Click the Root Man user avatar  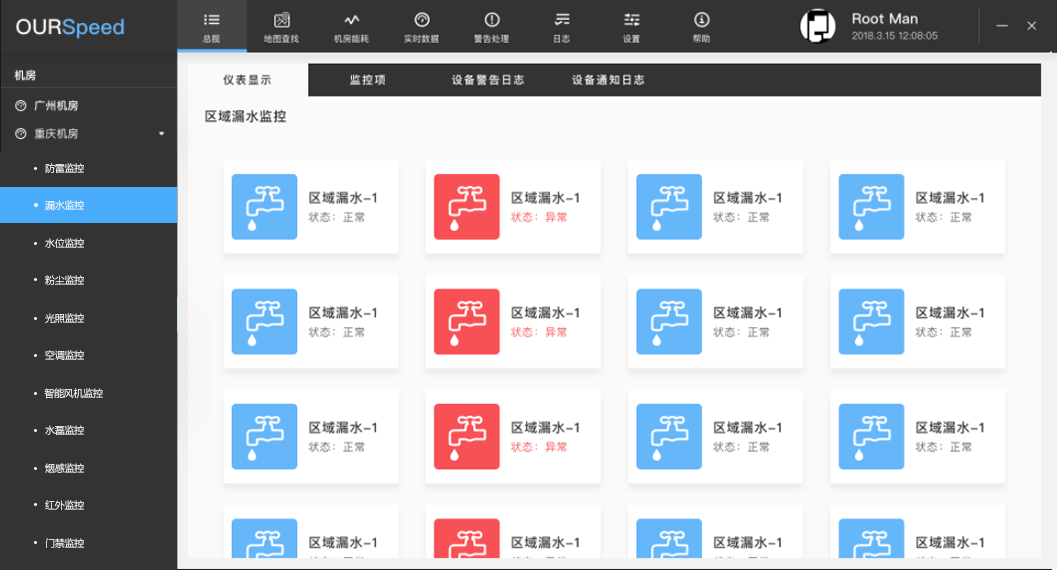click(818, 26)
